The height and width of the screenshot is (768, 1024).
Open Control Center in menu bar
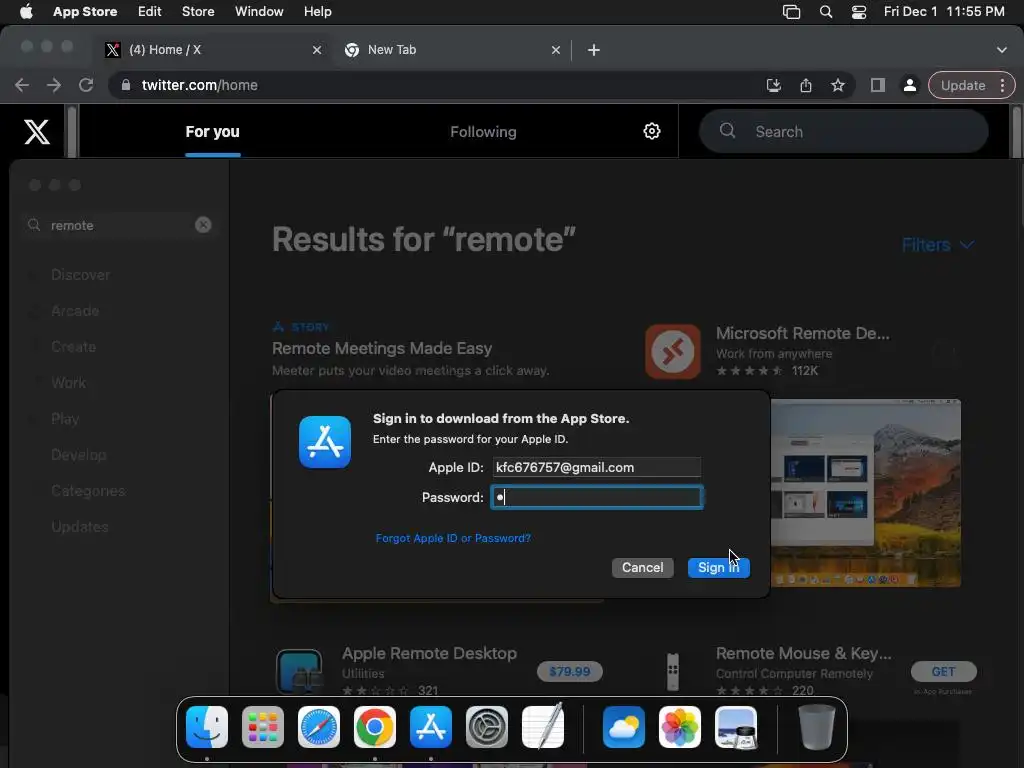pos(859,12)
